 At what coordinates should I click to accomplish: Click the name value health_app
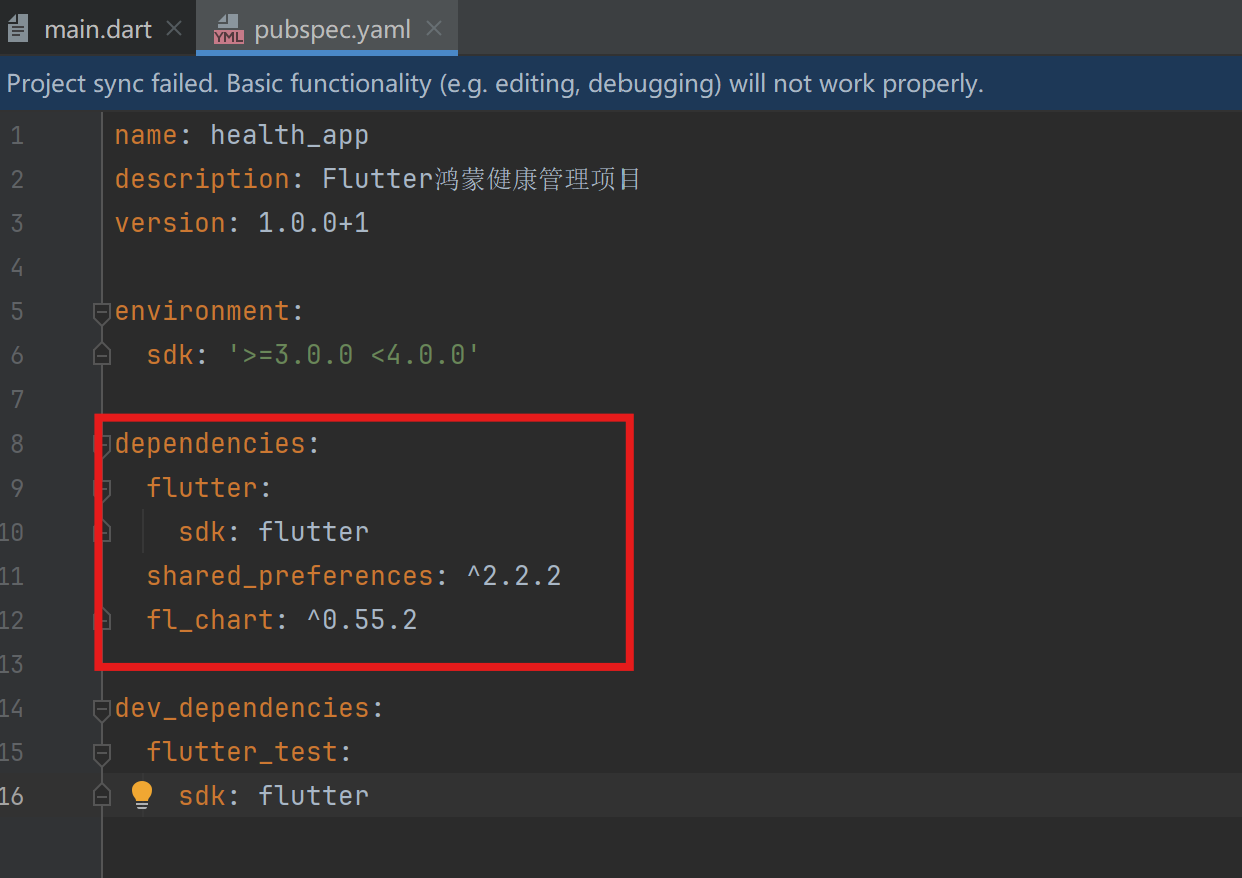(x=289, y=135)
